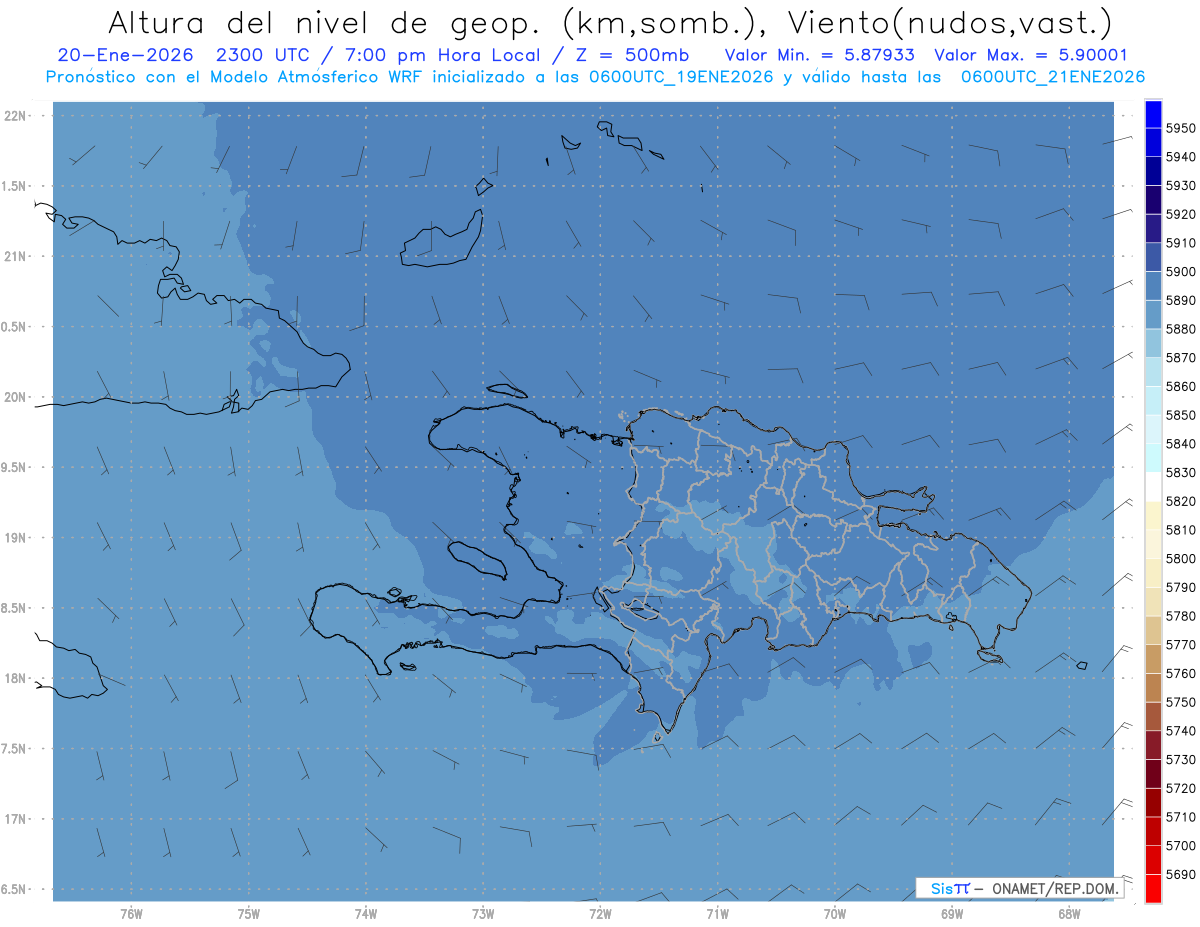Select the 6.5N axis tick label
The height and width of the screenshot is (927, 1200).
point(15,890)
